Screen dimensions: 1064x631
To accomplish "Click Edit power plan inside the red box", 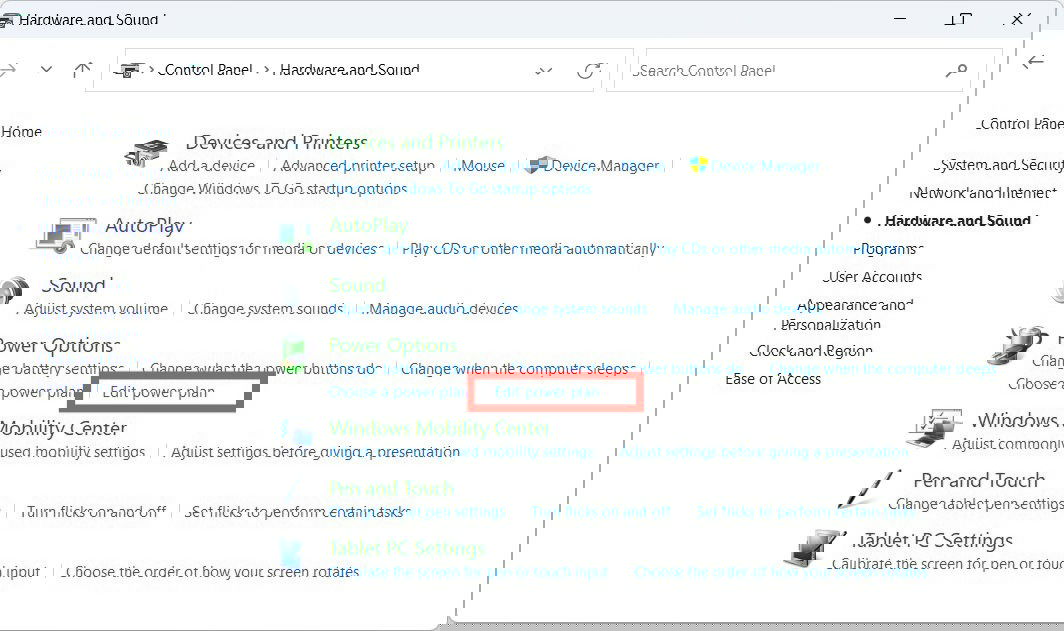I will point(548,391).
